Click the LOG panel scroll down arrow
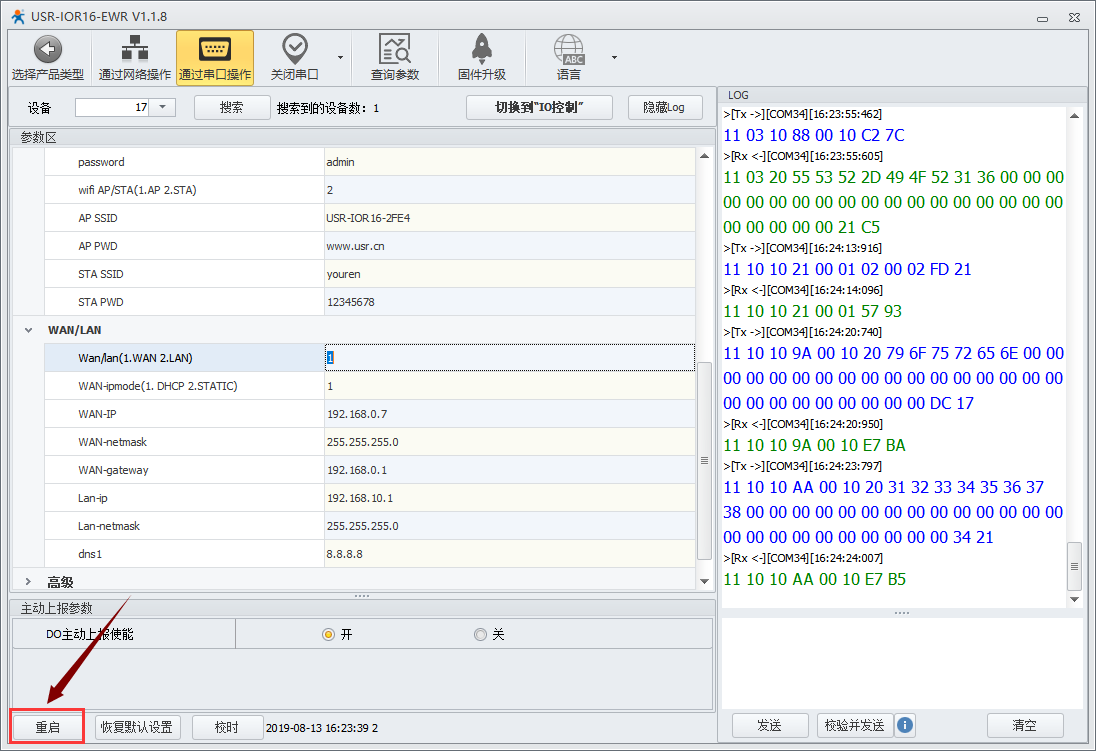 click(1074, 599)
